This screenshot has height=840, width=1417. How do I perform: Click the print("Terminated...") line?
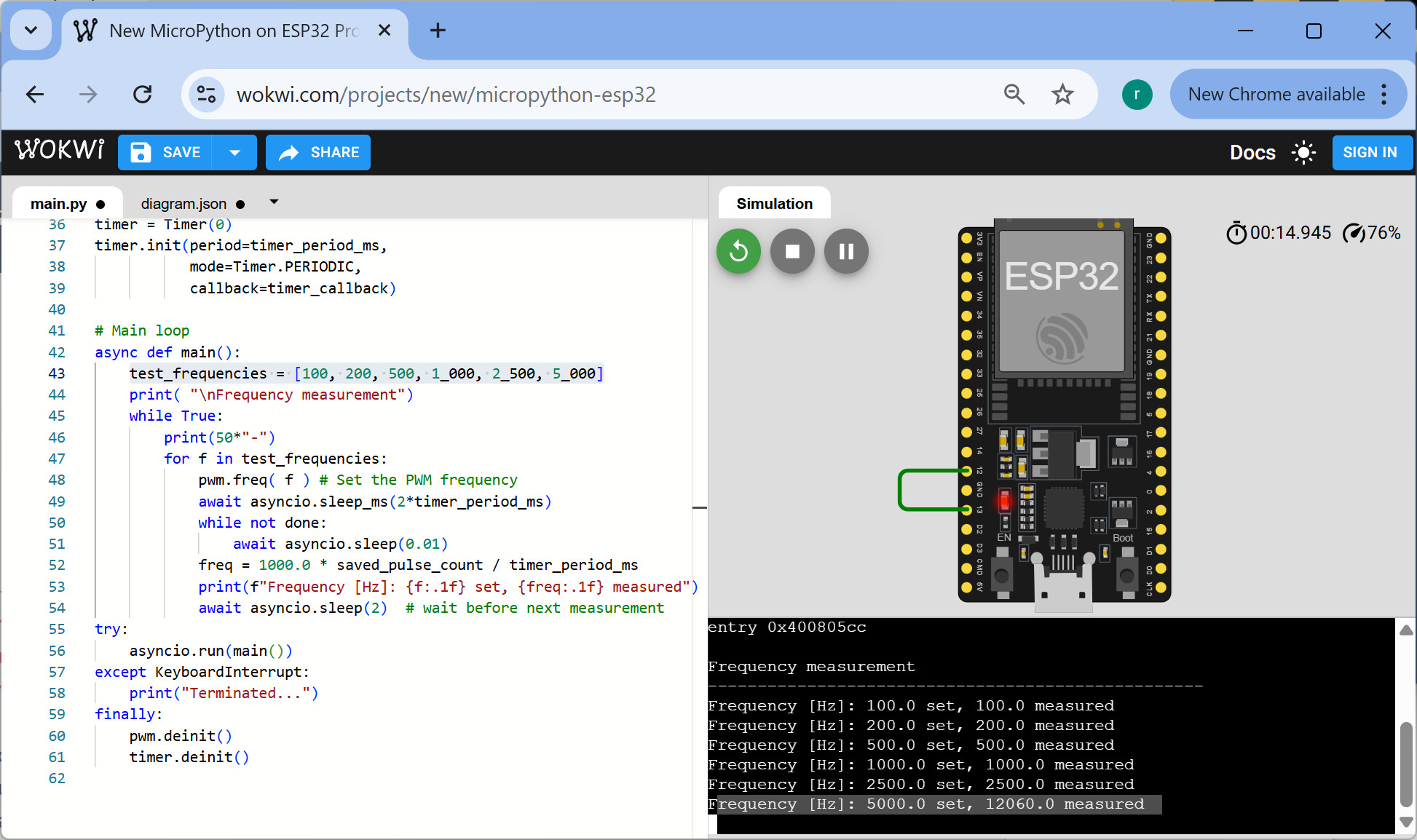pyautogui.click(x=224, y=693)
